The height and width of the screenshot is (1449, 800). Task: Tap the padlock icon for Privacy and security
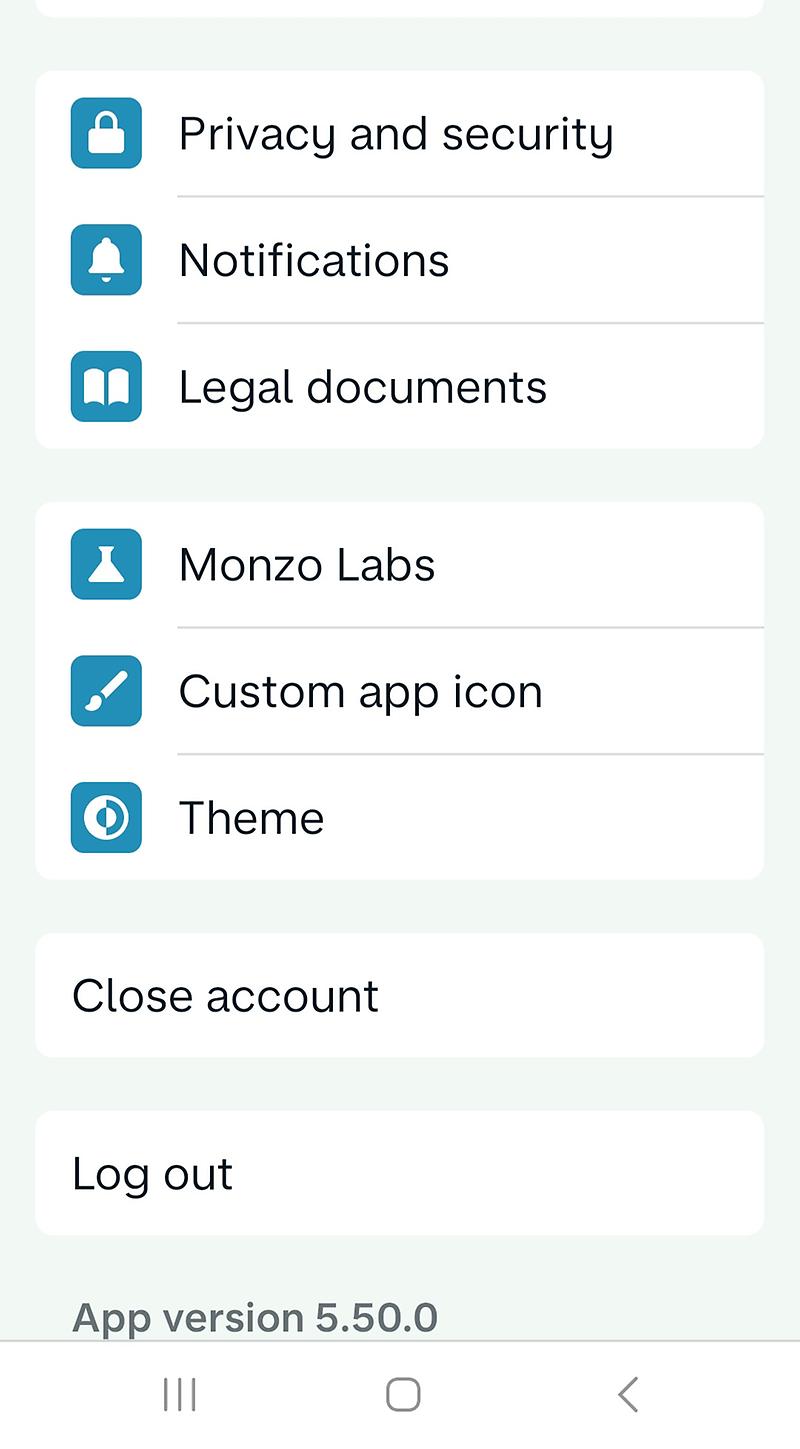click(106, 133)
